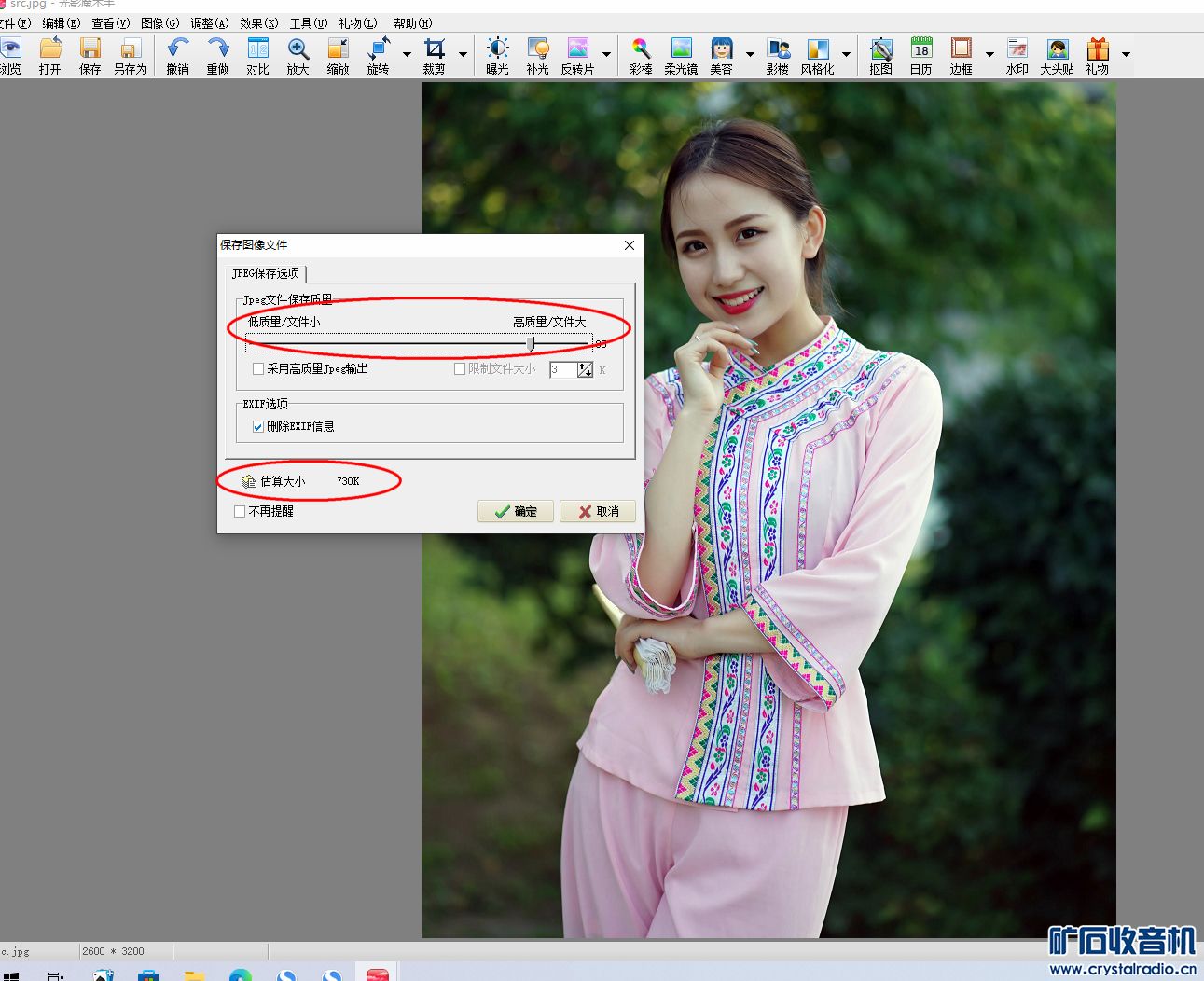Click the 打开 (Open) toolbar icon
The image size is (1204, 981).
[x=50, y=55]
